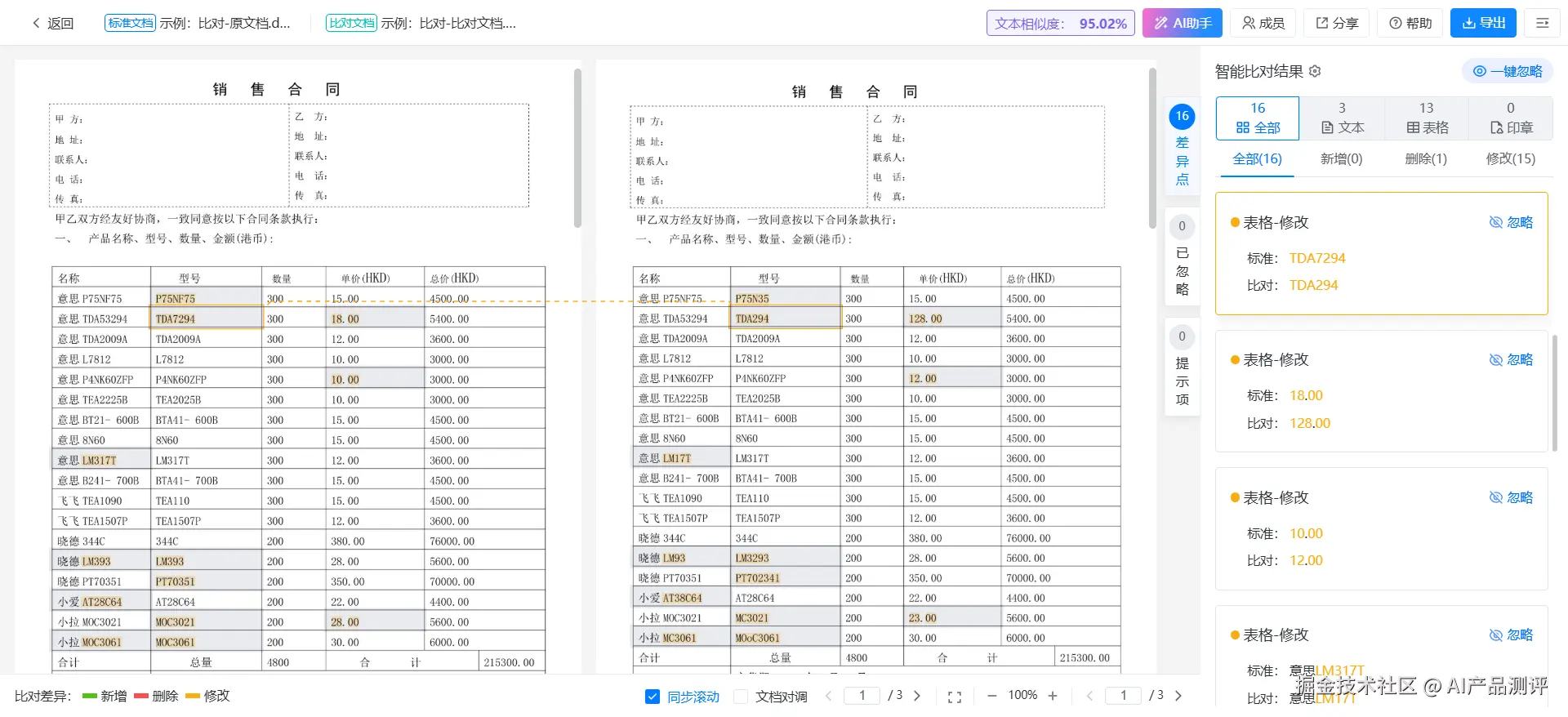Go to previous page of left document
This screenshot has width=1568, height=717.
tap(828, 696)
